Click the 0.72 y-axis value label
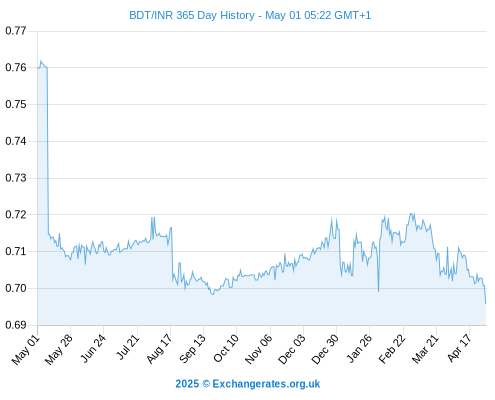 tap(16, 214)
